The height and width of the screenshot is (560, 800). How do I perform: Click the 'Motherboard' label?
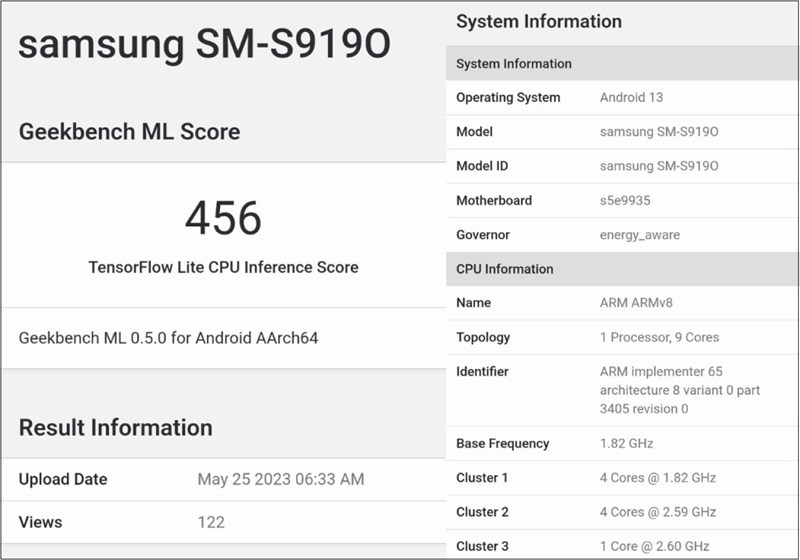click(494, 200)
